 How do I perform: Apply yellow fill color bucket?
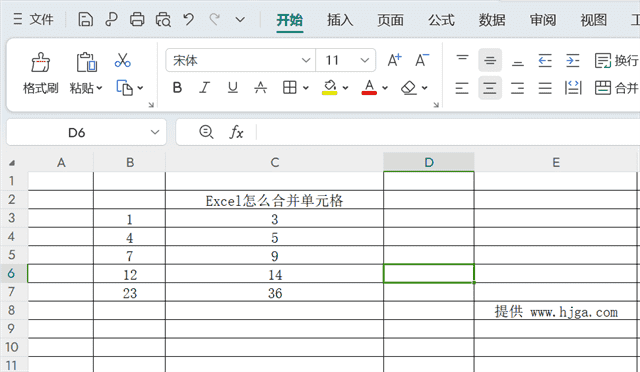pos(330,87)
